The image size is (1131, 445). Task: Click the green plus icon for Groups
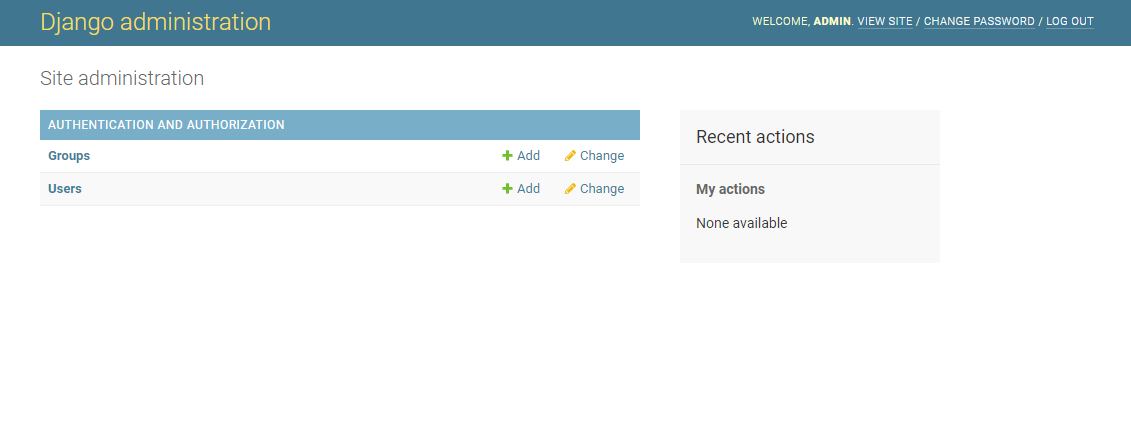tap(507, 156)
